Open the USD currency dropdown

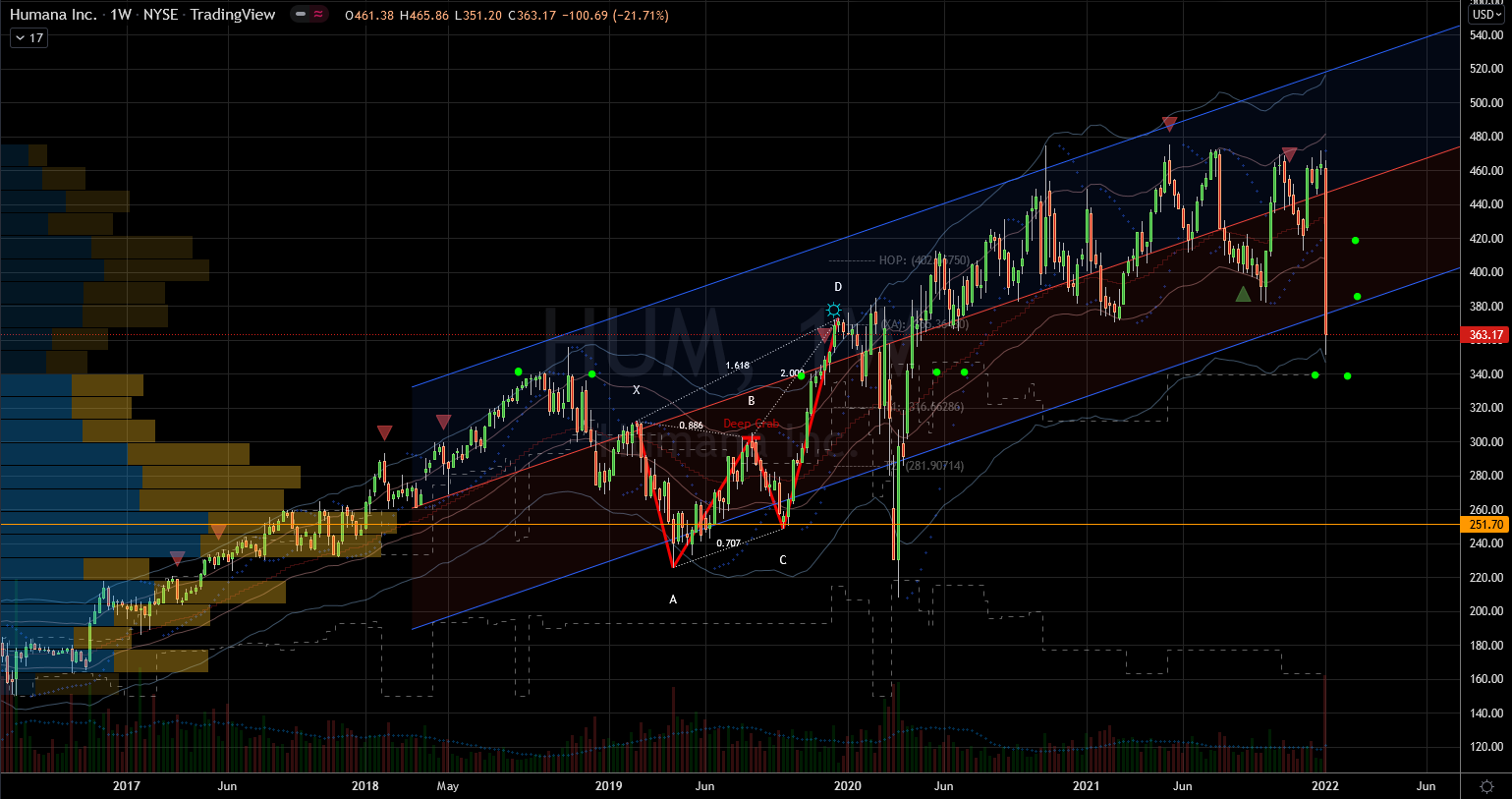(x=1486, y=15)
